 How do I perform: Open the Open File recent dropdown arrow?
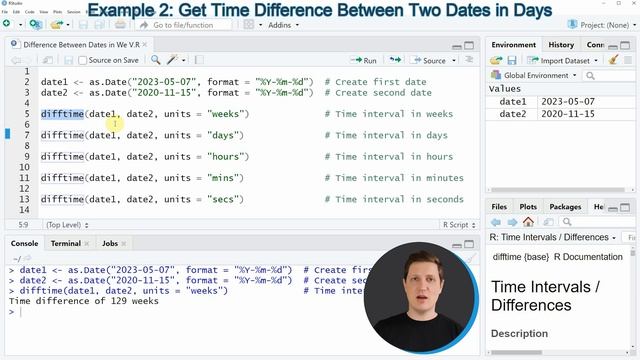click(x=68, y=25)
